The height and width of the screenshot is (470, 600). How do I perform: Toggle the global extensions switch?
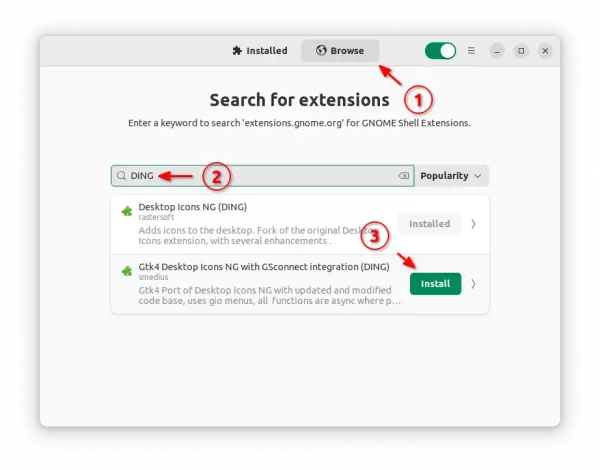pyautogui.click(x=440, y=51)
